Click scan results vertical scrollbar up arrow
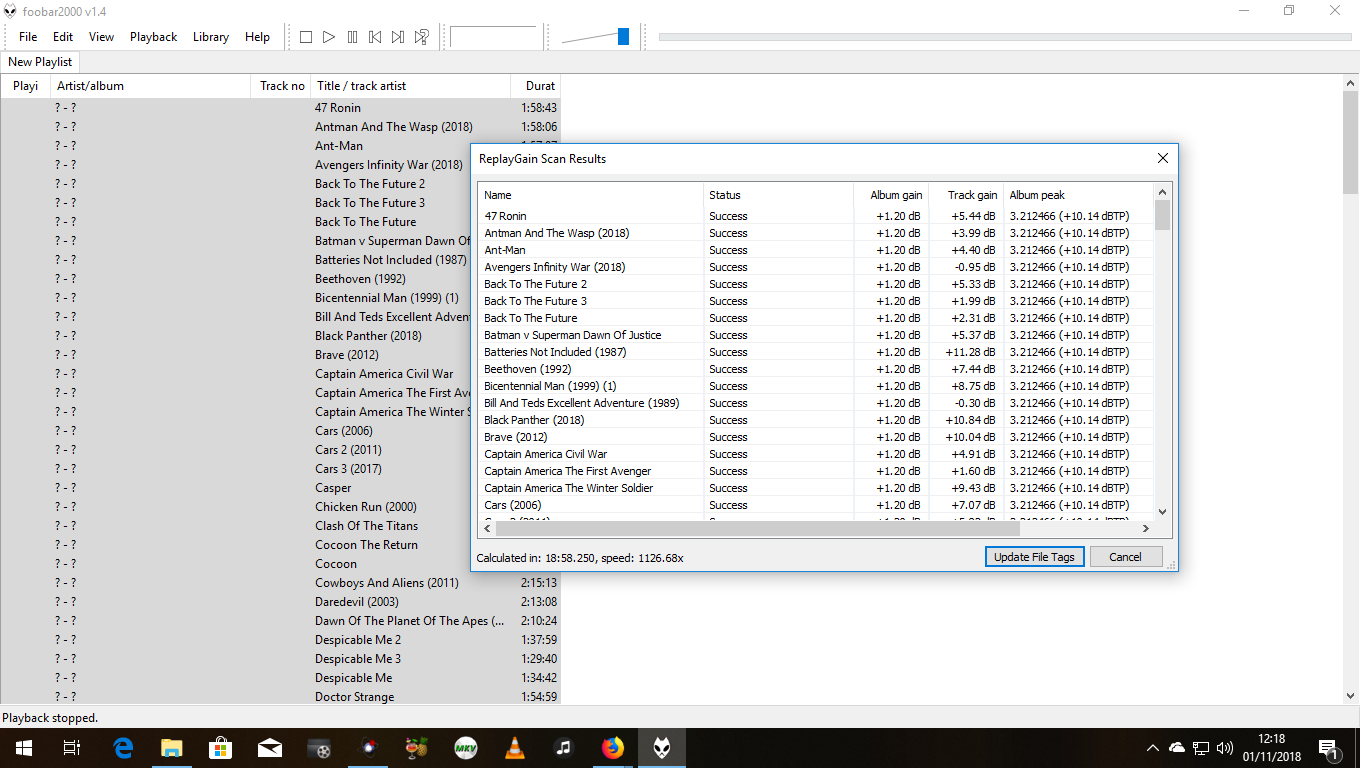The image size is (1360, 768). (x=1162, y=192)
